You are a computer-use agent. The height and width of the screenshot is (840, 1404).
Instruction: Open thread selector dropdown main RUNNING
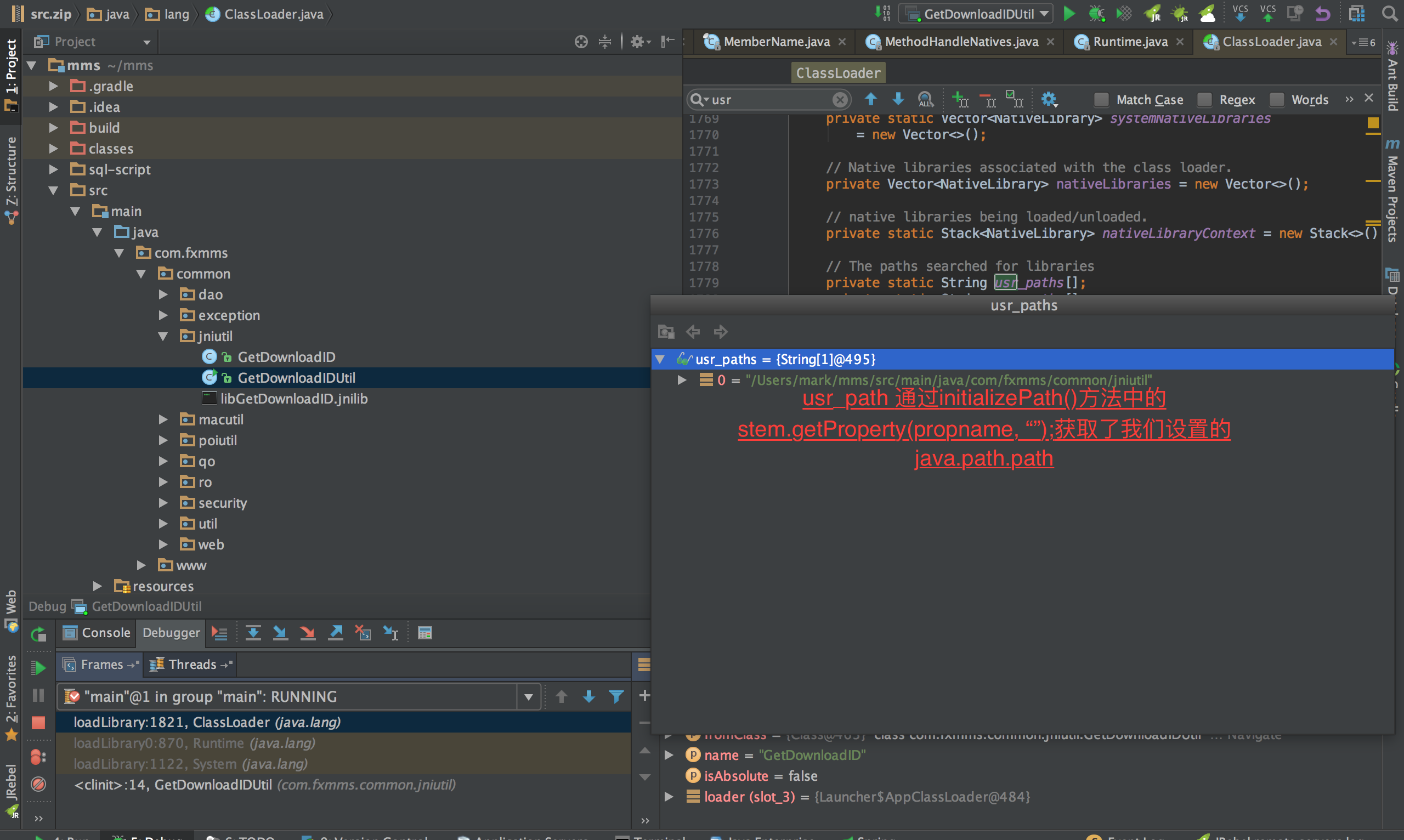click(528, 697)
